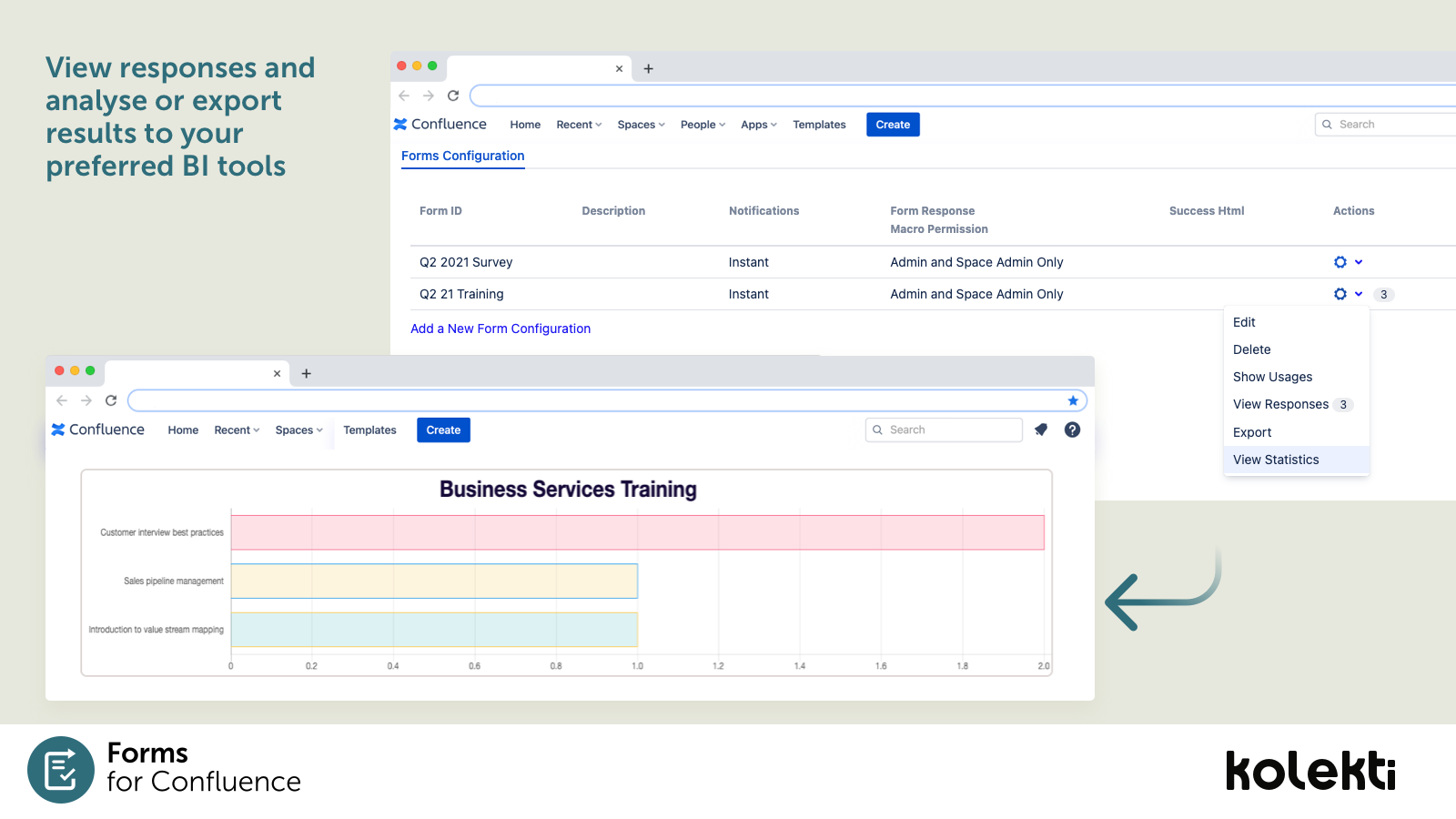Viewport: 1456px width, 819px height.
Task: Expand Apps menu in back window
Action: click(759, 125)
